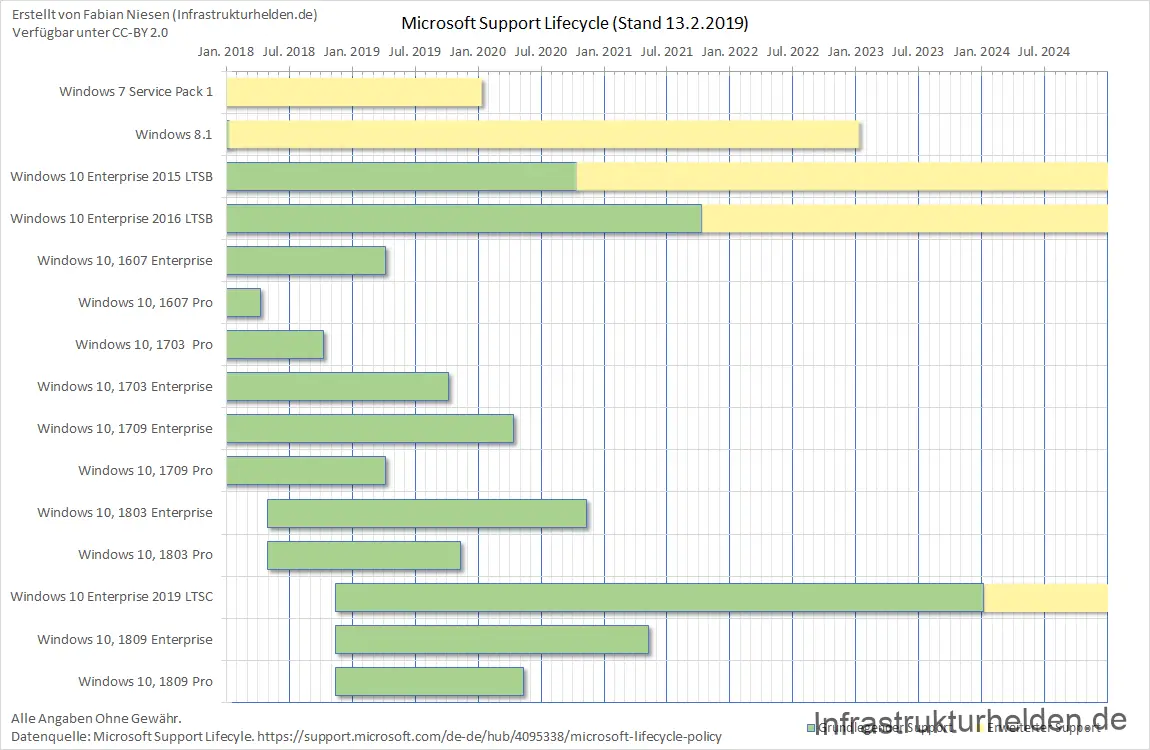Click the Windows 10, 1809 Enterprise bar

(492, 640)
